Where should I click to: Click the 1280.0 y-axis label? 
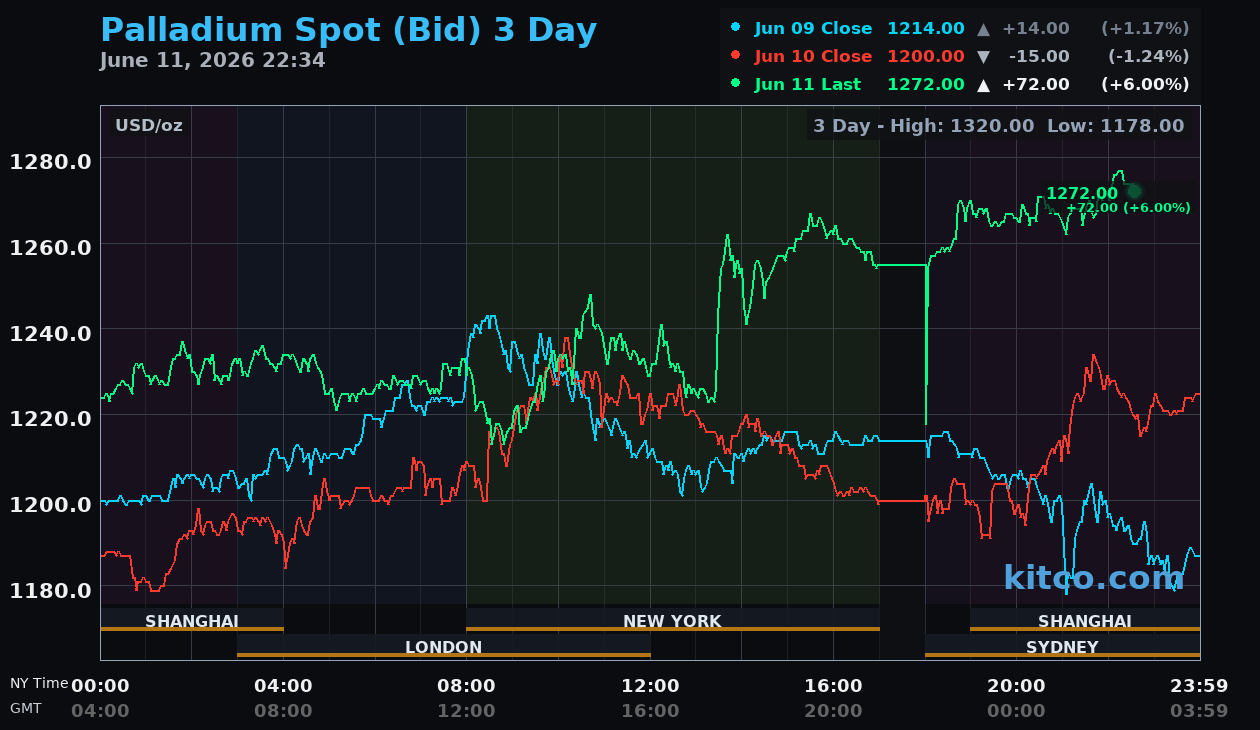51,161
